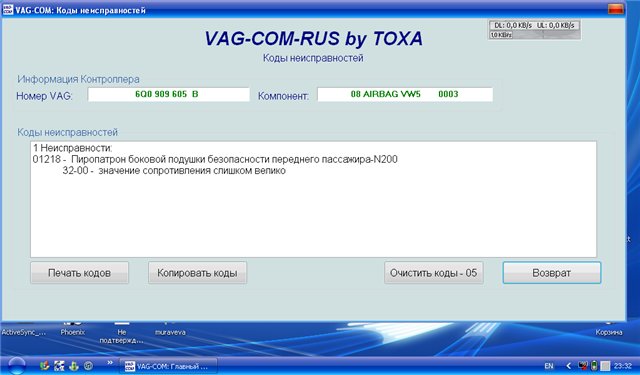This screenshot has width=640, height=375.
Task: Open EN language indicator in taskbar
Action: point(549,366)
